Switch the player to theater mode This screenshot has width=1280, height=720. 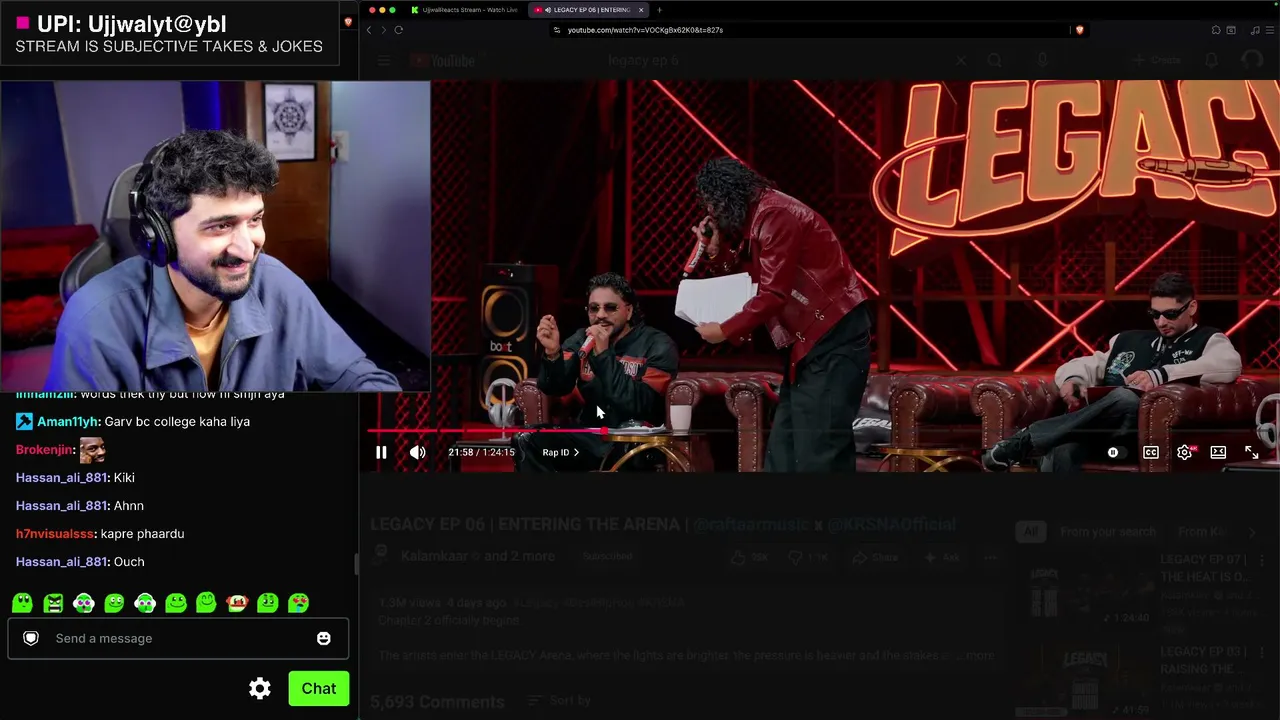pyautogui.click(x=1218, y=452)
